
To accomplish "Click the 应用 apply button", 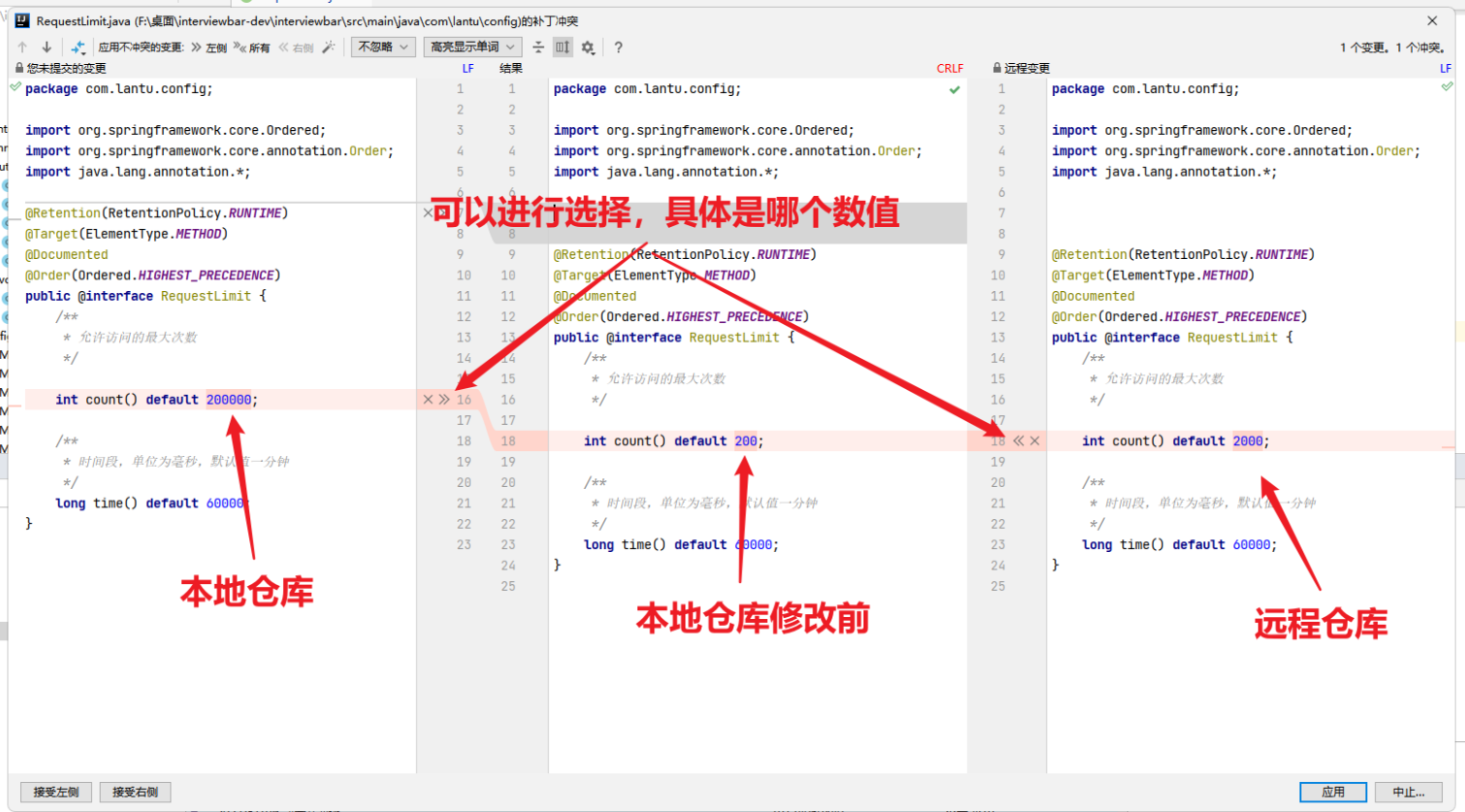I will (x=1333, y=792).
